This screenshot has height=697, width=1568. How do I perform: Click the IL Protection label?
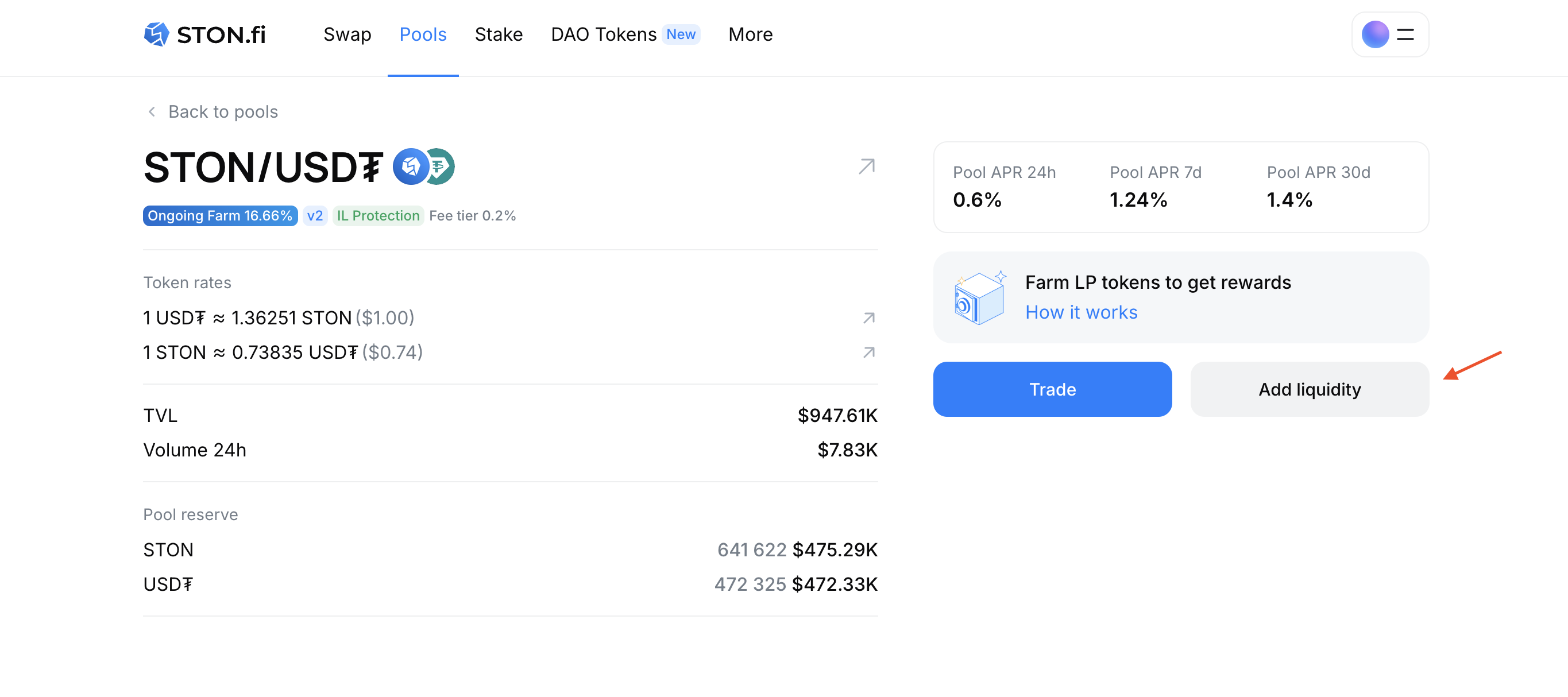coord(377,216)
